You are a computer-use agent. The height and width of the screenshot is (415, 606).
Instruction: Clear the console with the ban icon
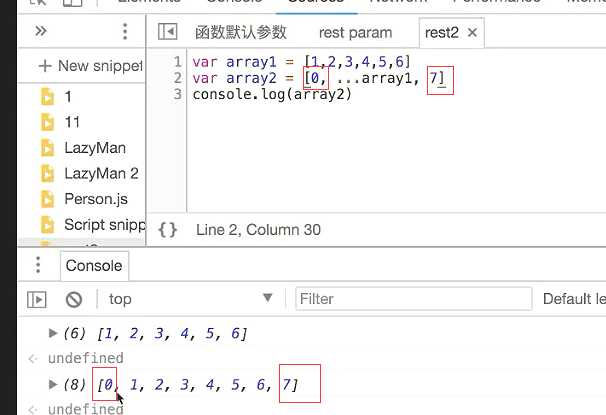(73, 299)
